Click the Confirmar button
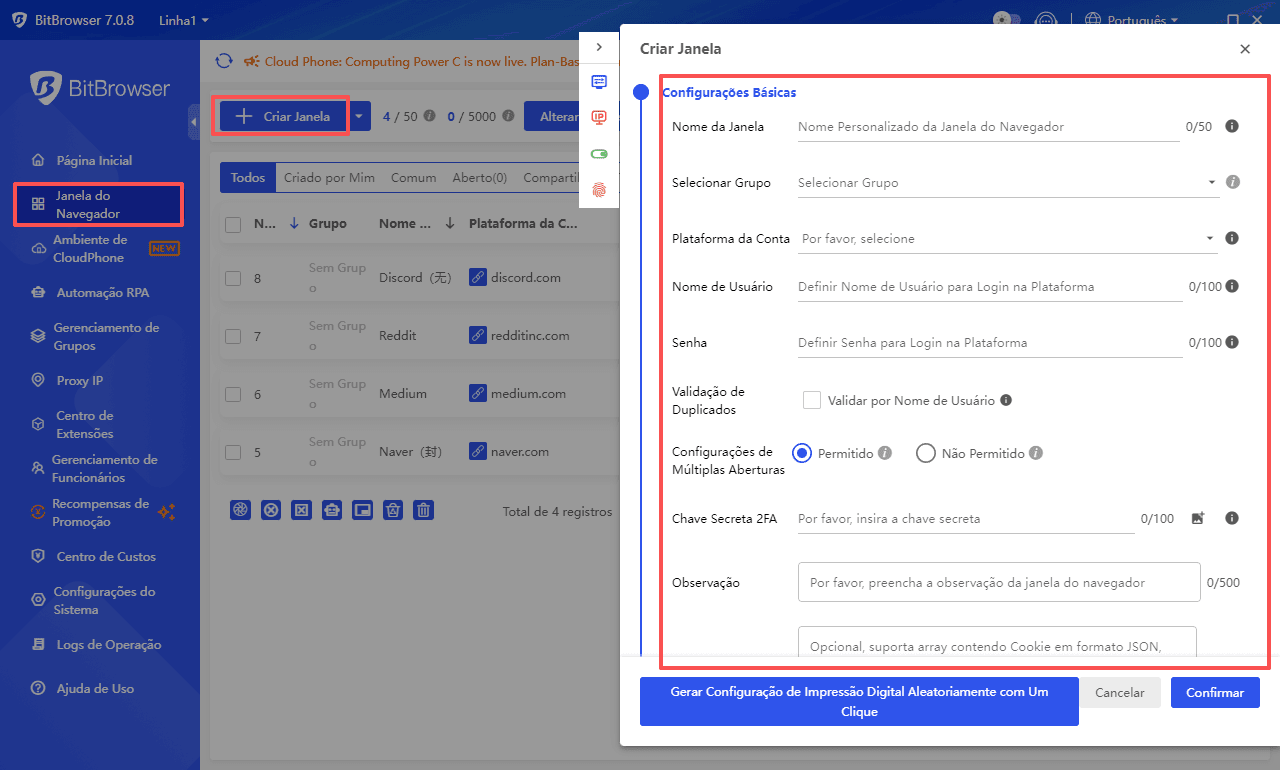 point(1214,692)
